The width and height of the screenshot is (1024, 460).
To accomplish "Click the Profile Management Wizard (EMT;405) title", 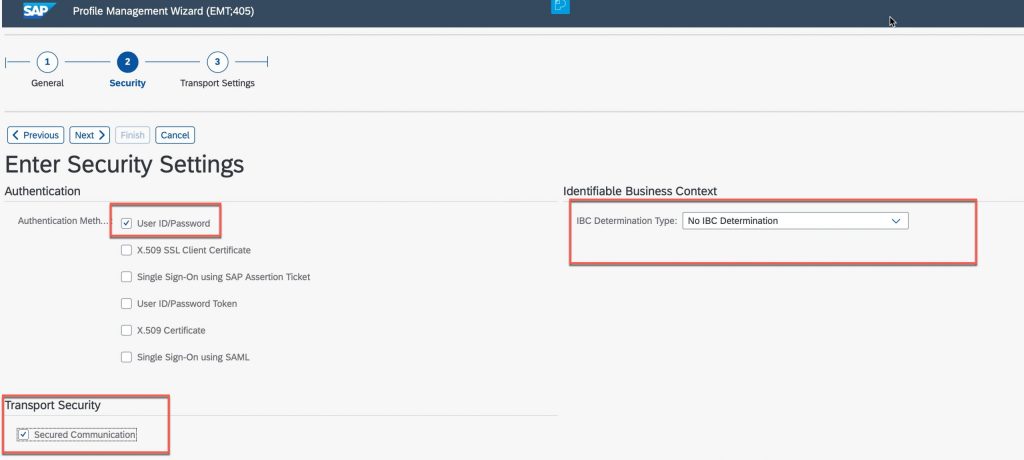I will click(163, 11).
